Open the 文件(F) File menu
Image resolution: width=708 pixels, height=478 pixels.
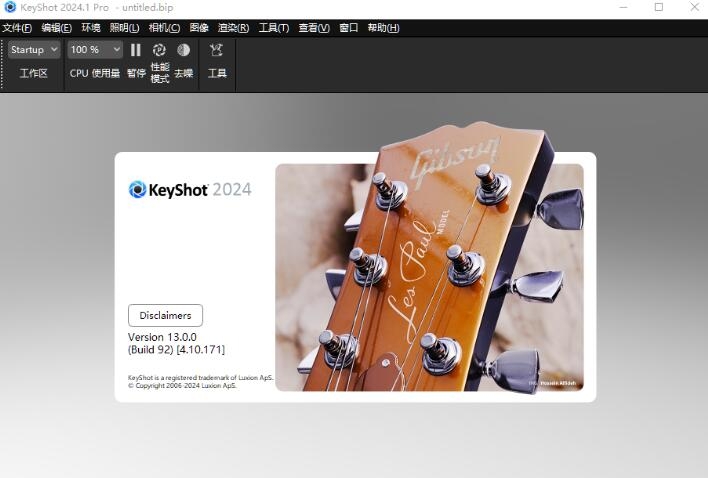[x=17, y=28]
